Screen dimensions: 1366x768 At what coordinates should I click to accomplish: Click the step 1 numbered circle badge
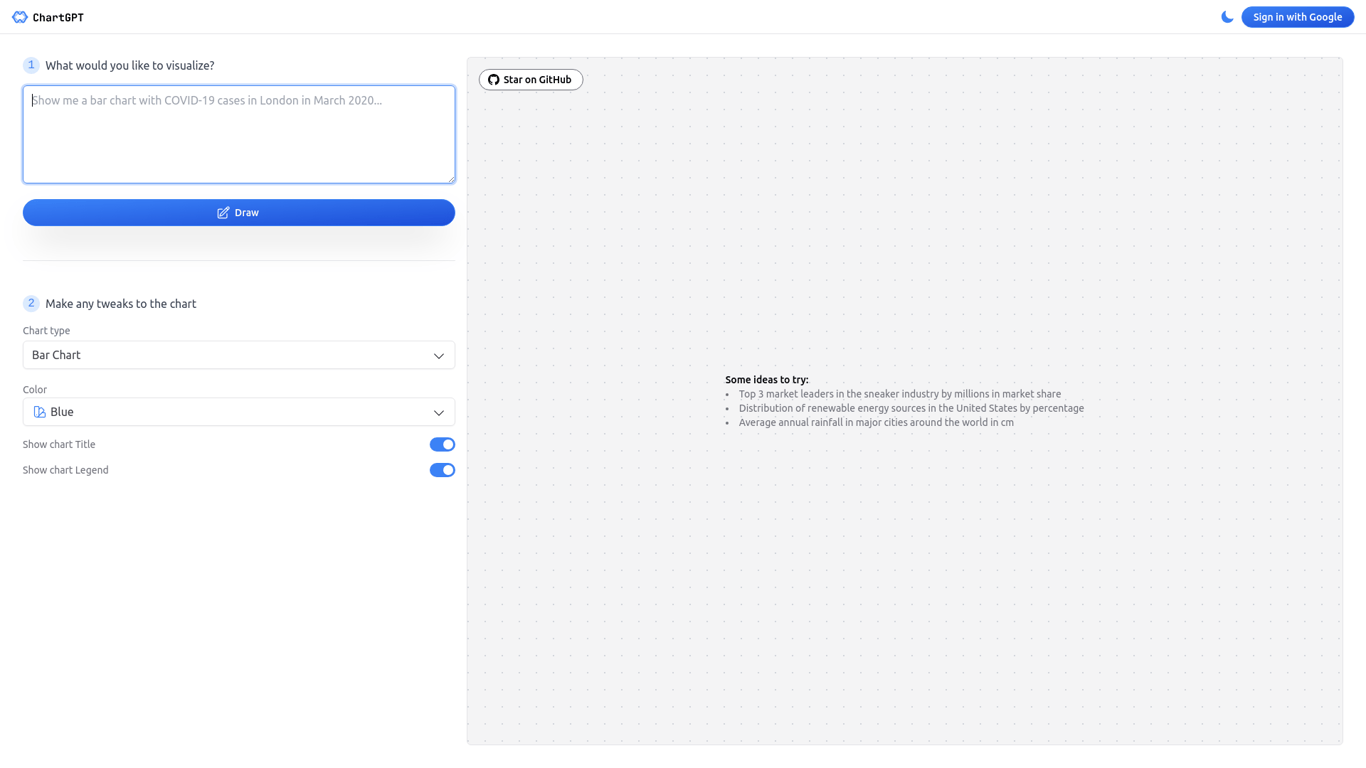(30, 64)
